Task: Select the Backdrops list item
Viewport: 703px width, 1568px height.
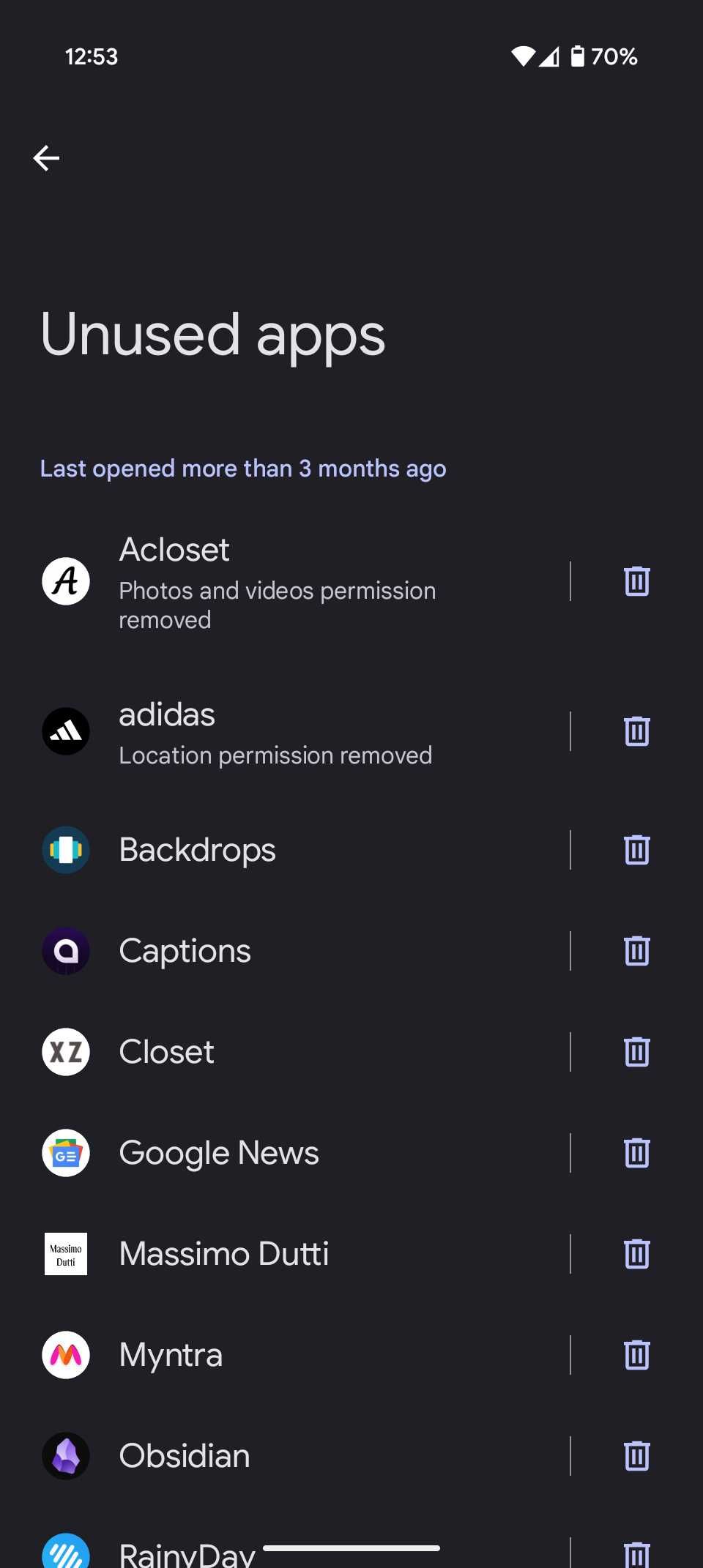Action: click(x=278, y=850)
